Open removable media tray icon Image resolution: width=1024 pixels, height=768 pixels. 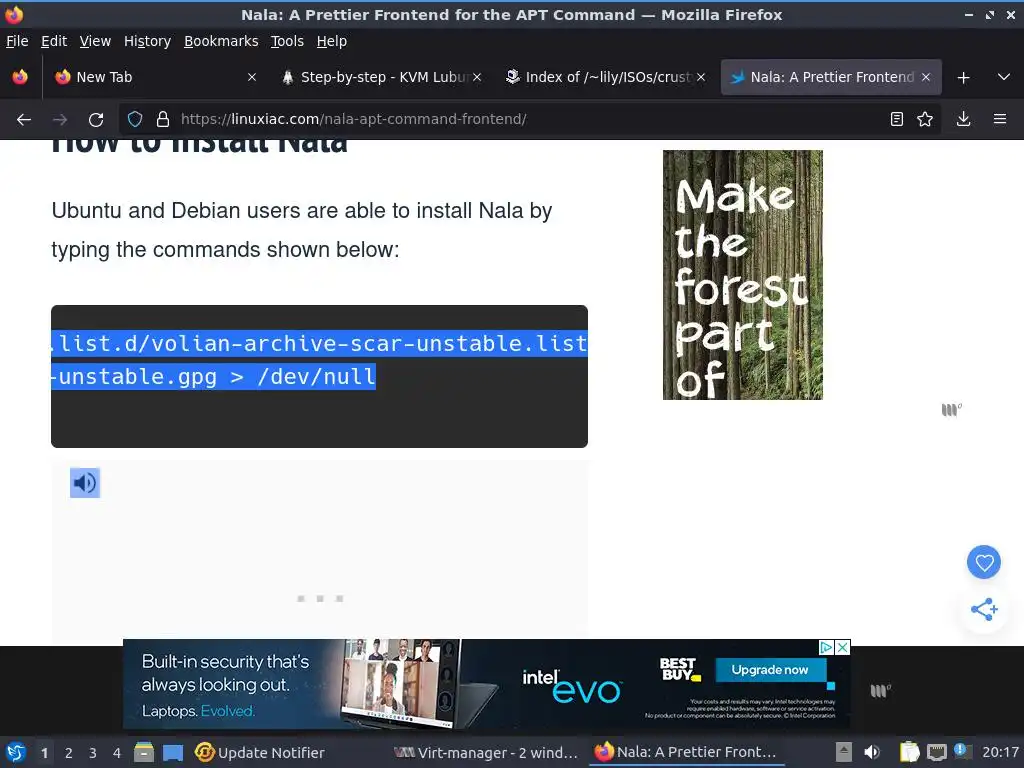[x=844, y=752]
